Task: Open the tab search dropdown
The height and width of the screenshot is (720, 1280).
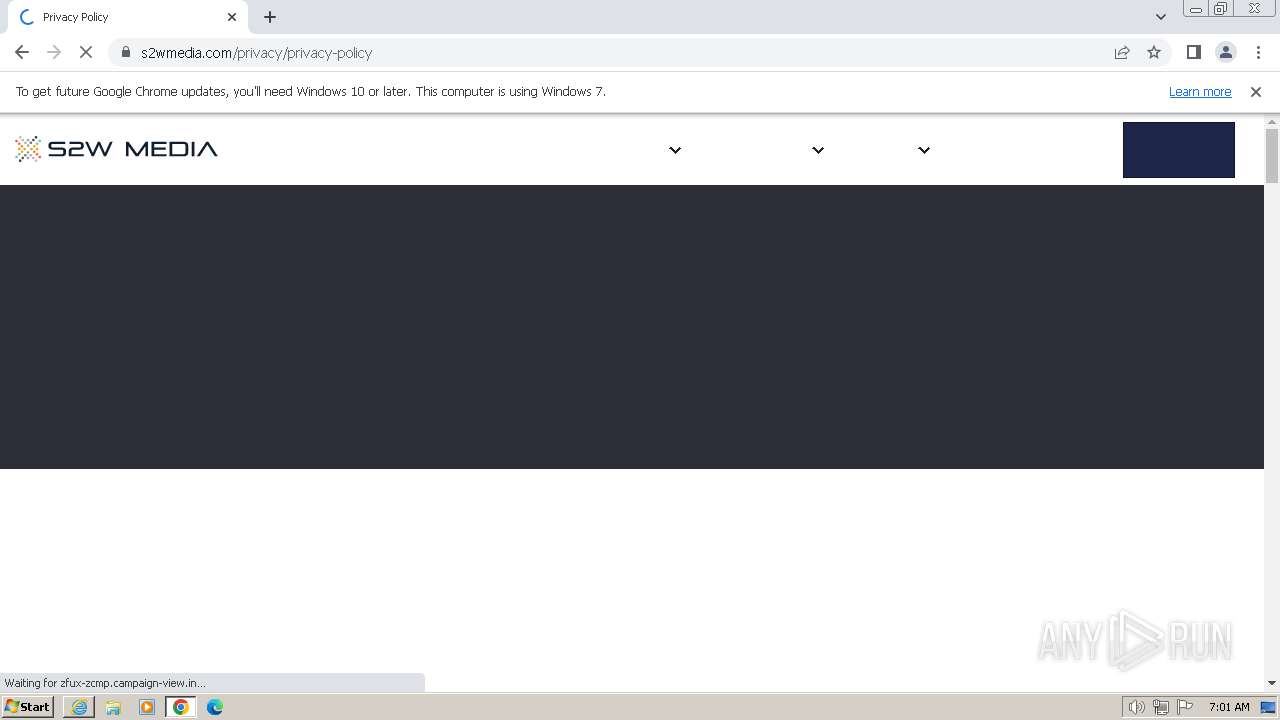Action: [1160, 17]
